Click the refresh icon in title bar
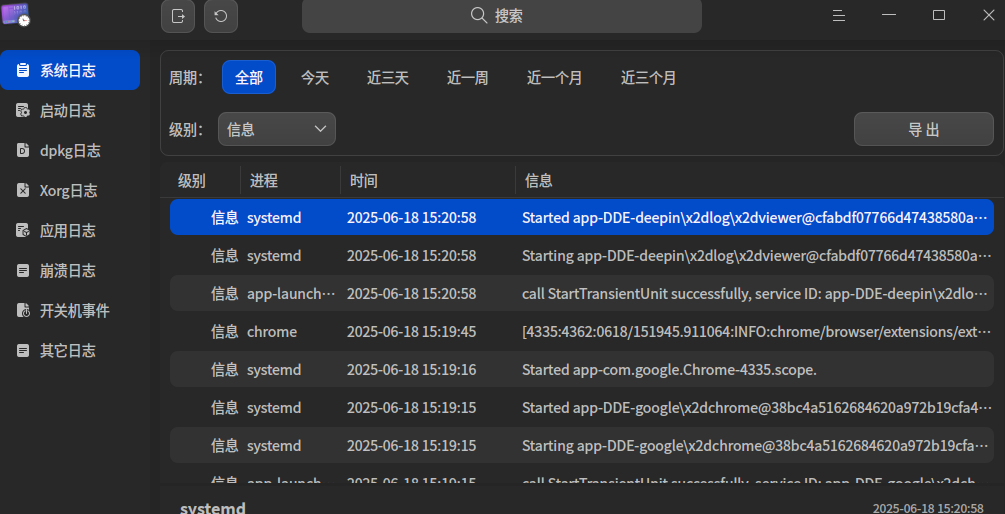The width and height of the screenshot is (1005, 514). [220, 16]
